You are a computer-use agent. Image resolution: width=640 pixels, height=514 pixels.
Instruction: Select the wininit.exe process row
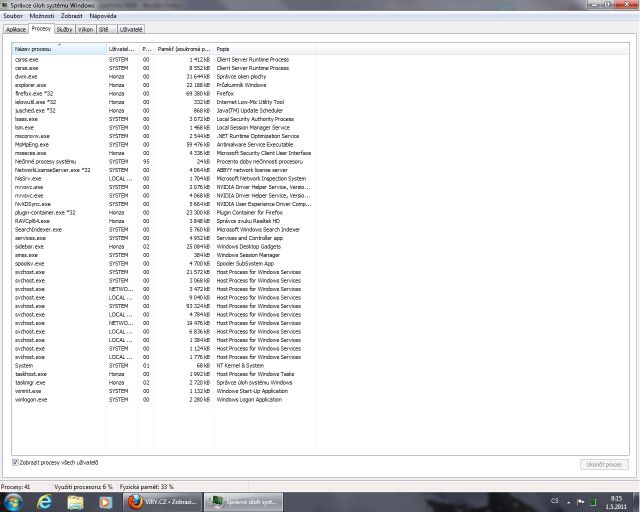(x=163, y=391)
